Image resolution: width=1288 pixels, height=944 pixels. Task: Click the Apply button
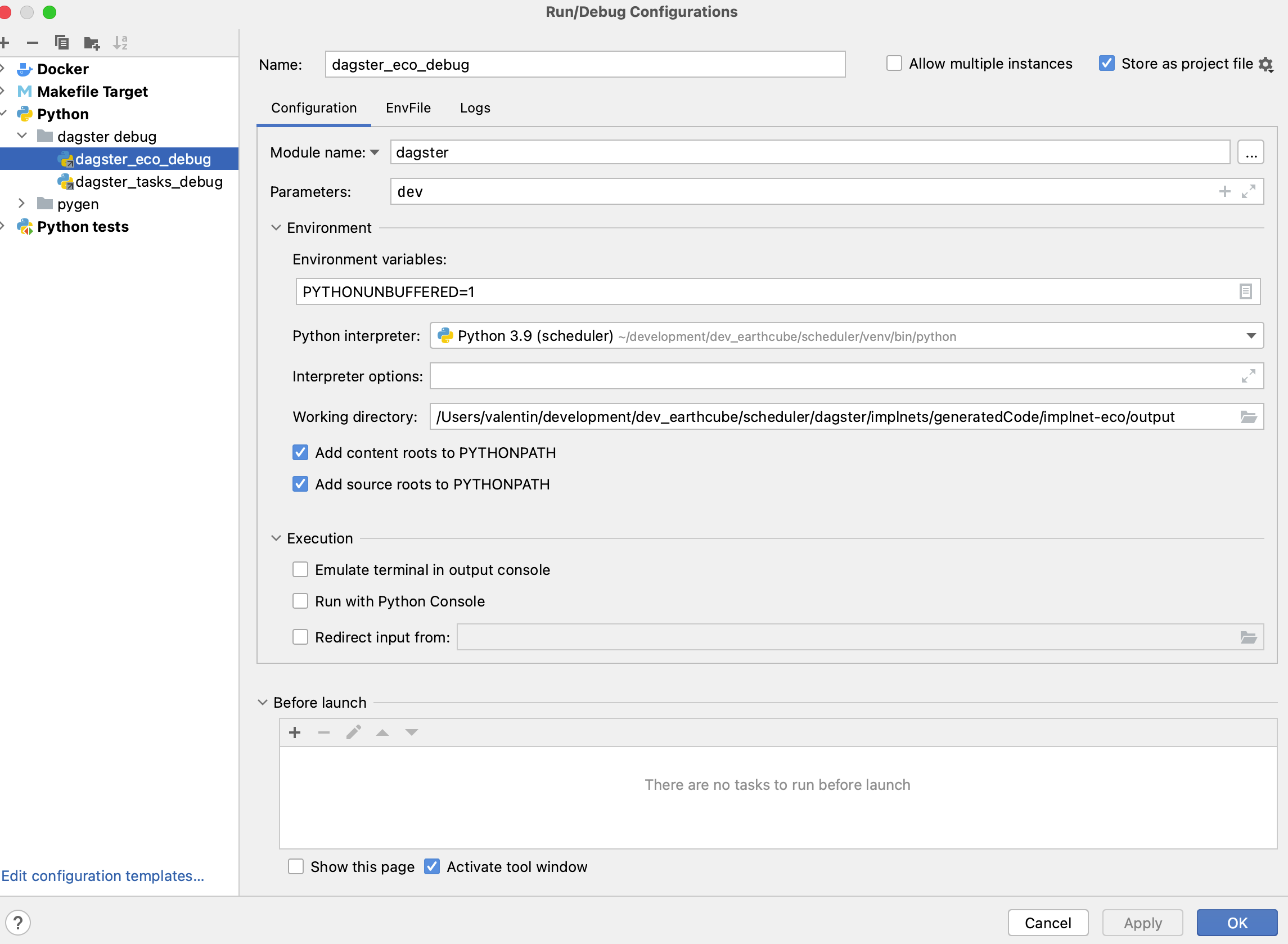[1143, 923]
